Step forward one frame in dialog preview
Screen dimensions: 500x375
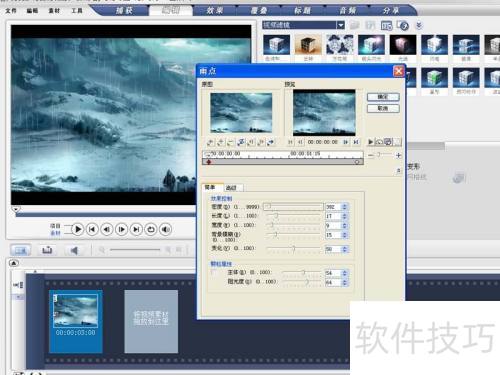click(x=346, y=142)
